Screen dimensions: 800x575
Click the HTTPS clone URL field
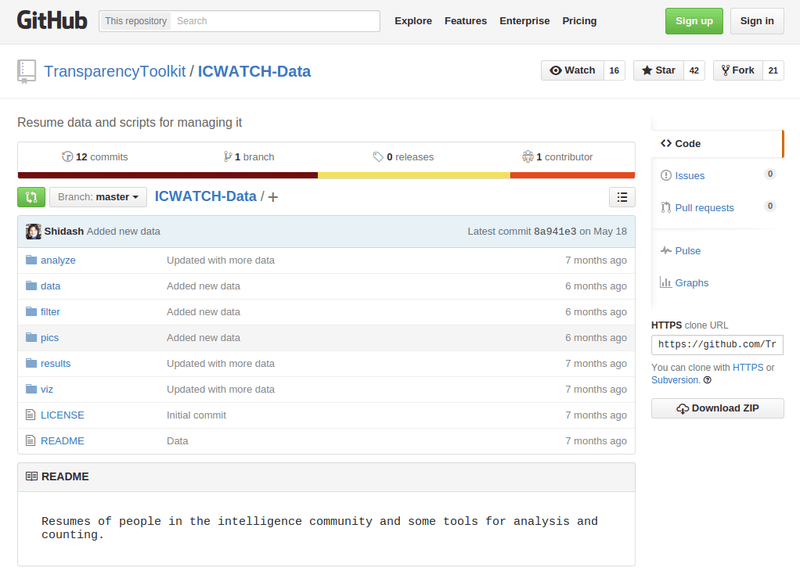point(717,344)
